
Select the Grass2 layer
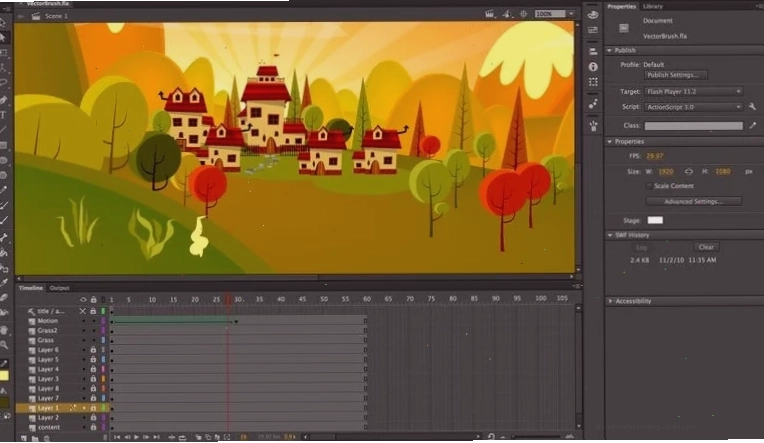47,330
